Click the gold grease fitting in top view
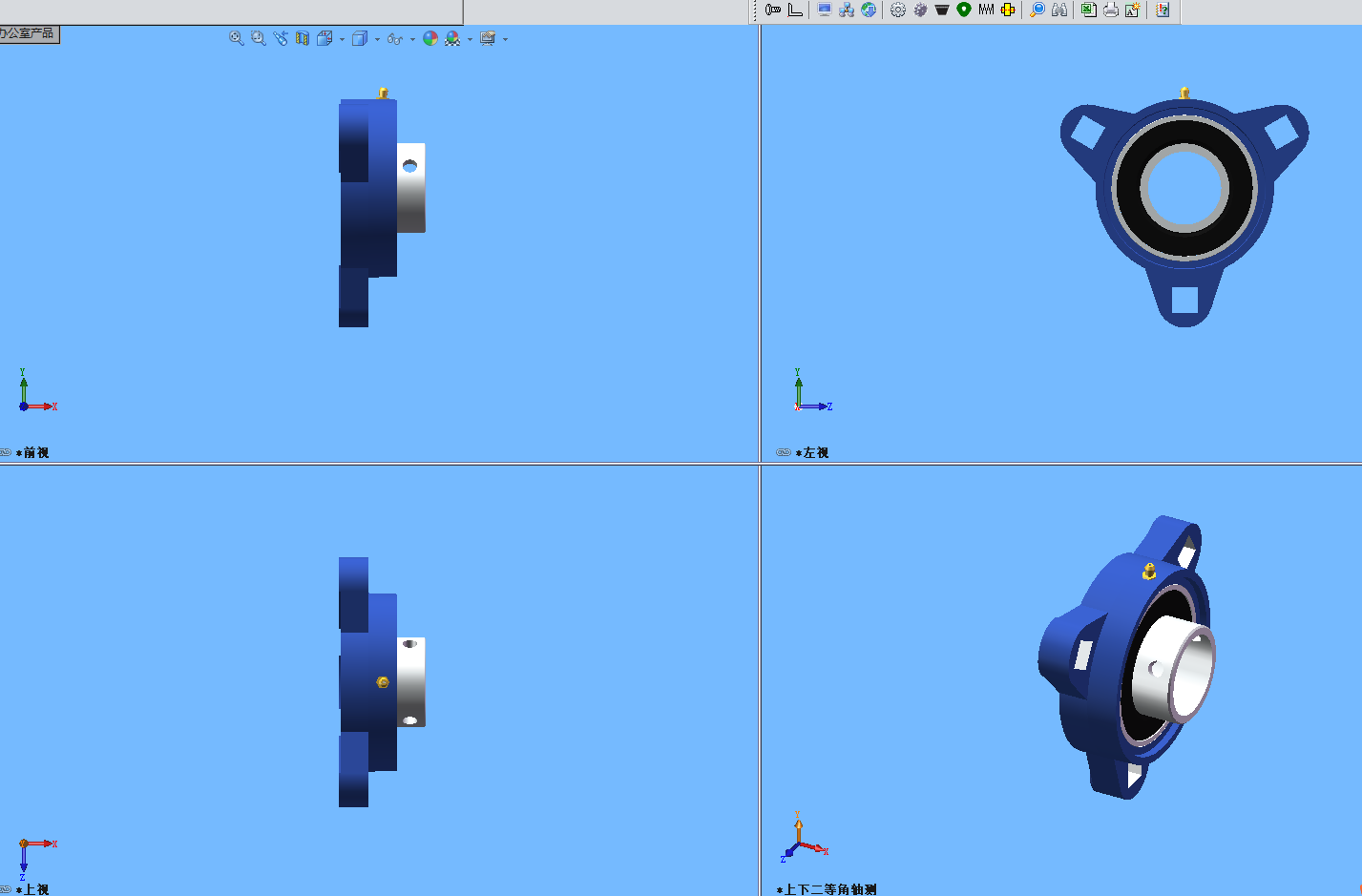Screen dimensions: 1362x896 tap(383, 682)
